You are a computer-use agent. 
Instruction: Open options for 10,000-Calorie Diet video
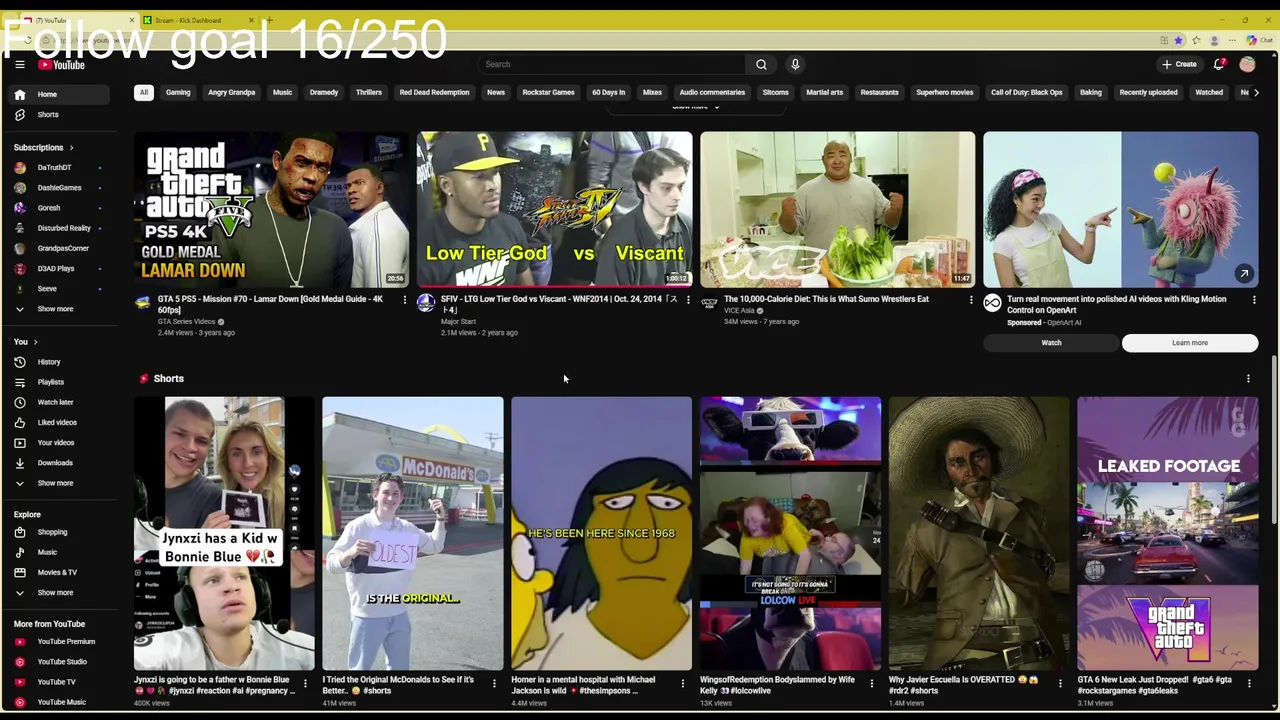coord(970,300)
